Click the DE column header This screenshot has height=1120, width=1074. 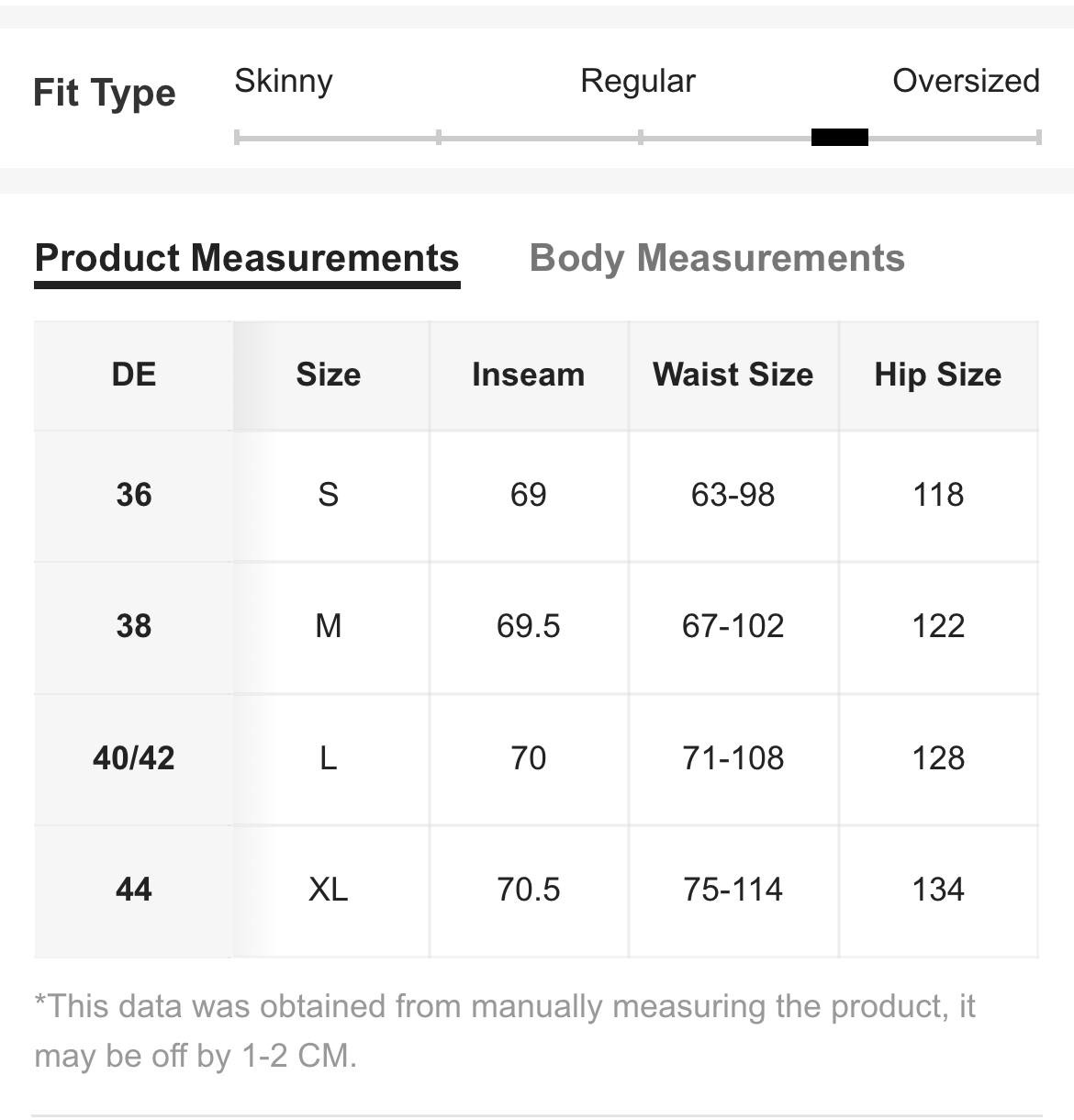point(134,375)
